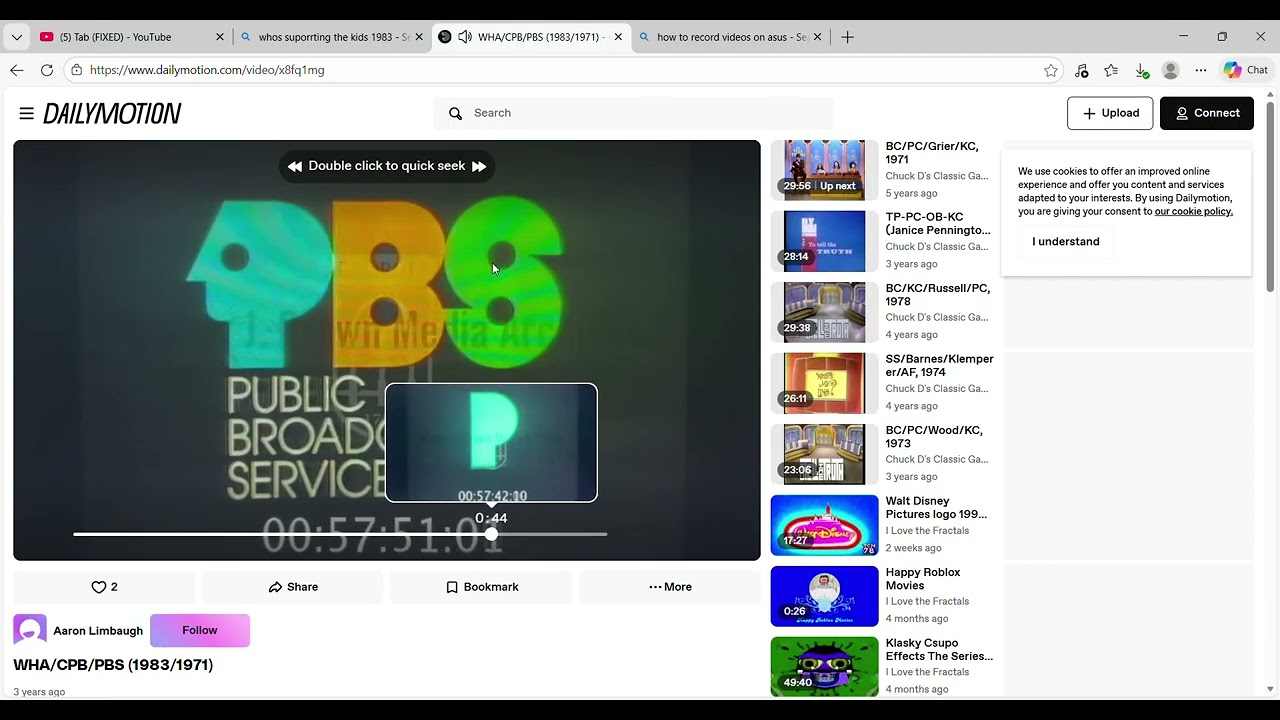
Task: Click the Happy Roblox Movies title
Action: coord(923,579)
